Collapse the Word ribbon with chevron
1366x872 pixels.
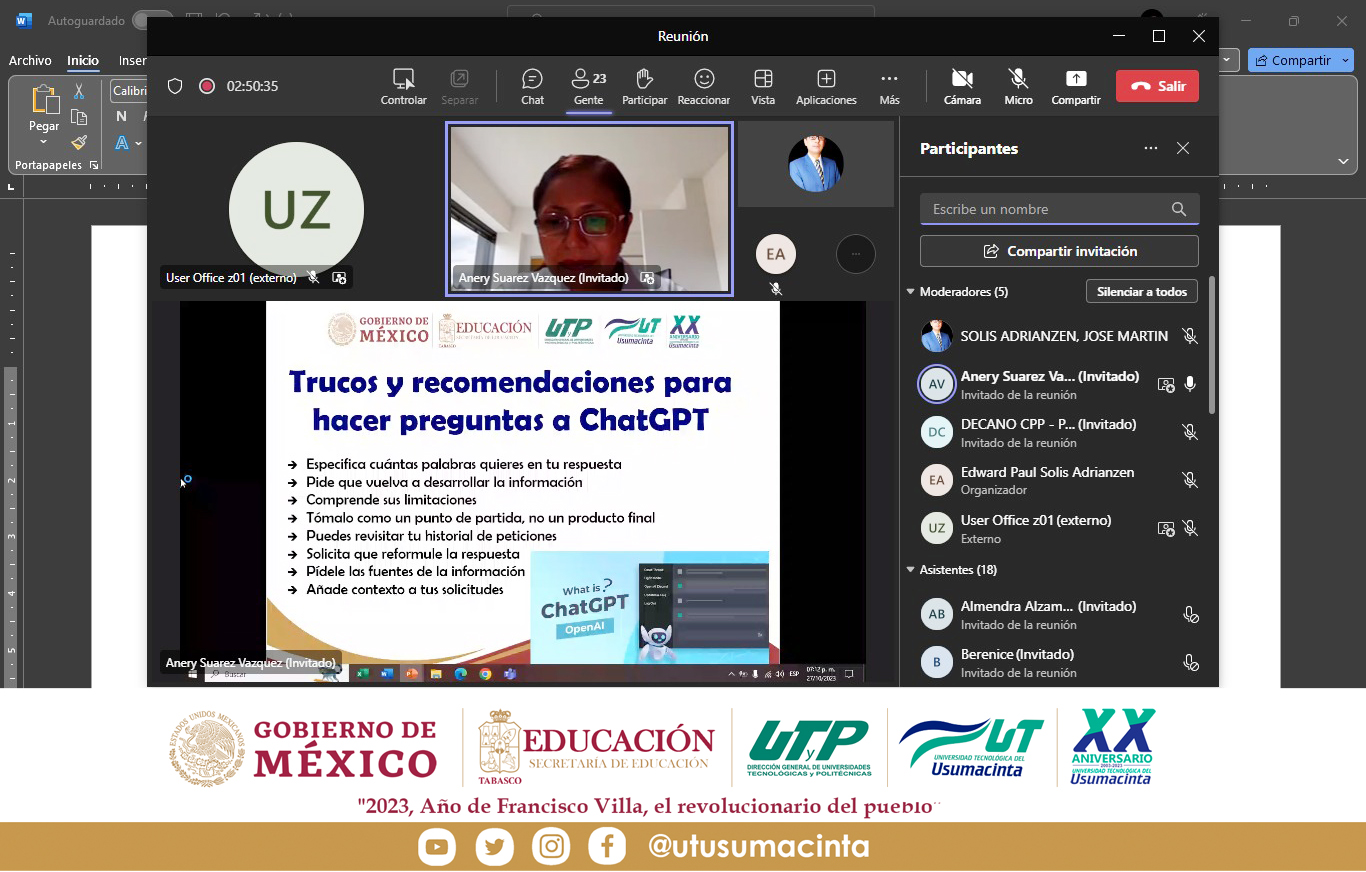tap(1343, 161)
